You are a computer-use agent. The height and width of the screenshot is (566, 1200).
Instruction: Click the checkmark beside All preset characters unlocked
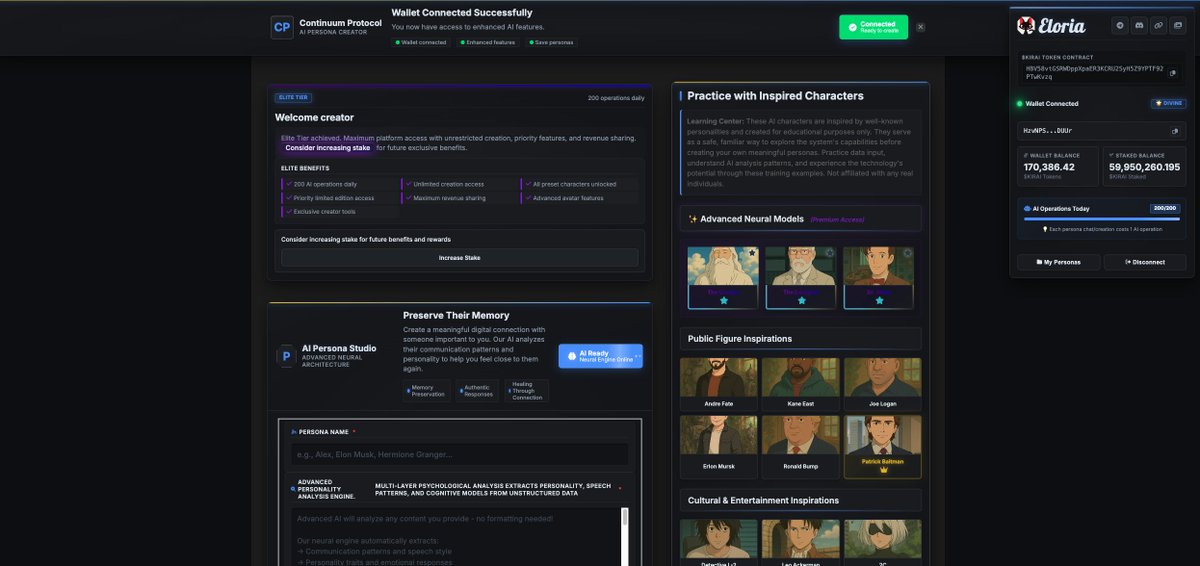528,184
